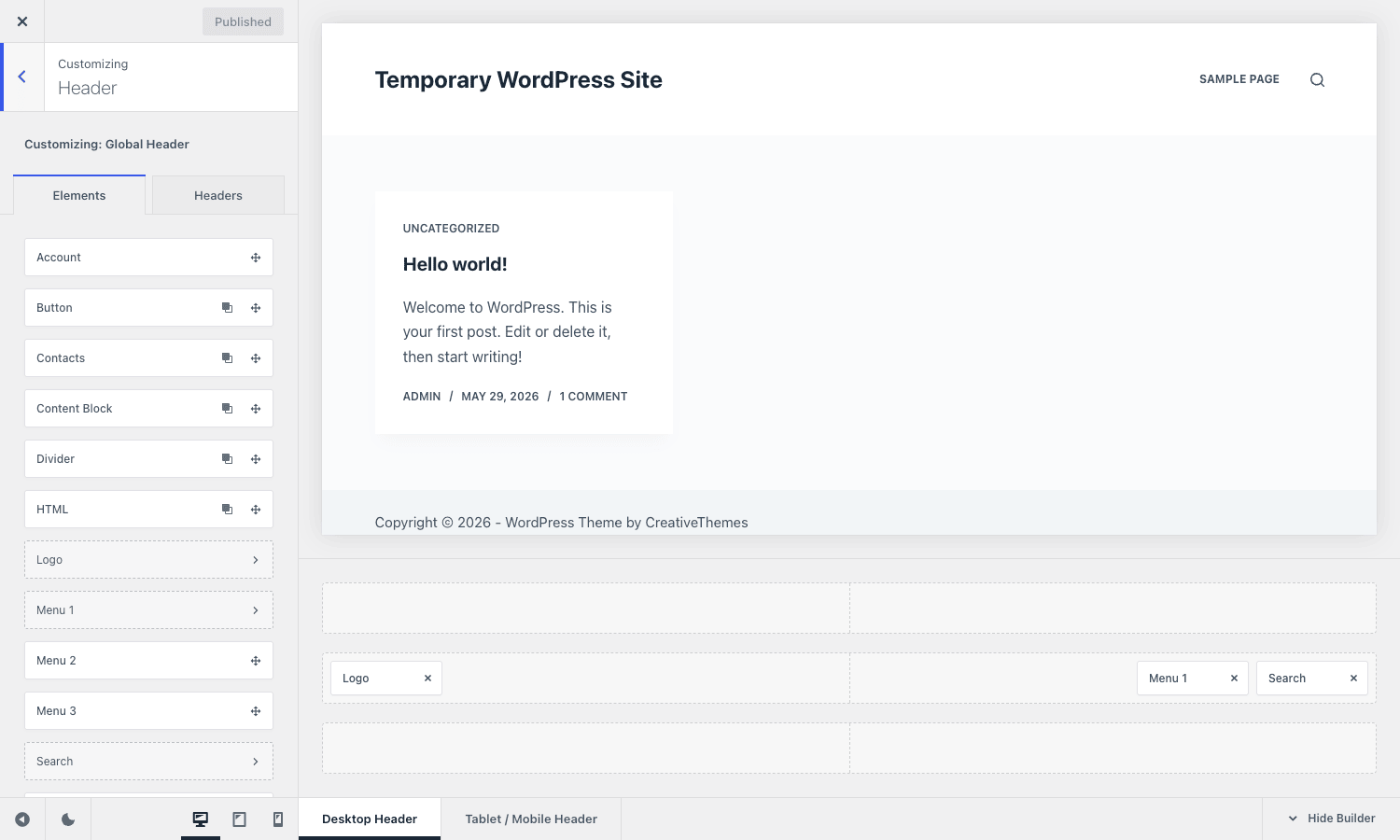The height and width of the screenshot is (840, 1400).
Task: Switch to mobile preview device icon
Action: pos(278,819)
